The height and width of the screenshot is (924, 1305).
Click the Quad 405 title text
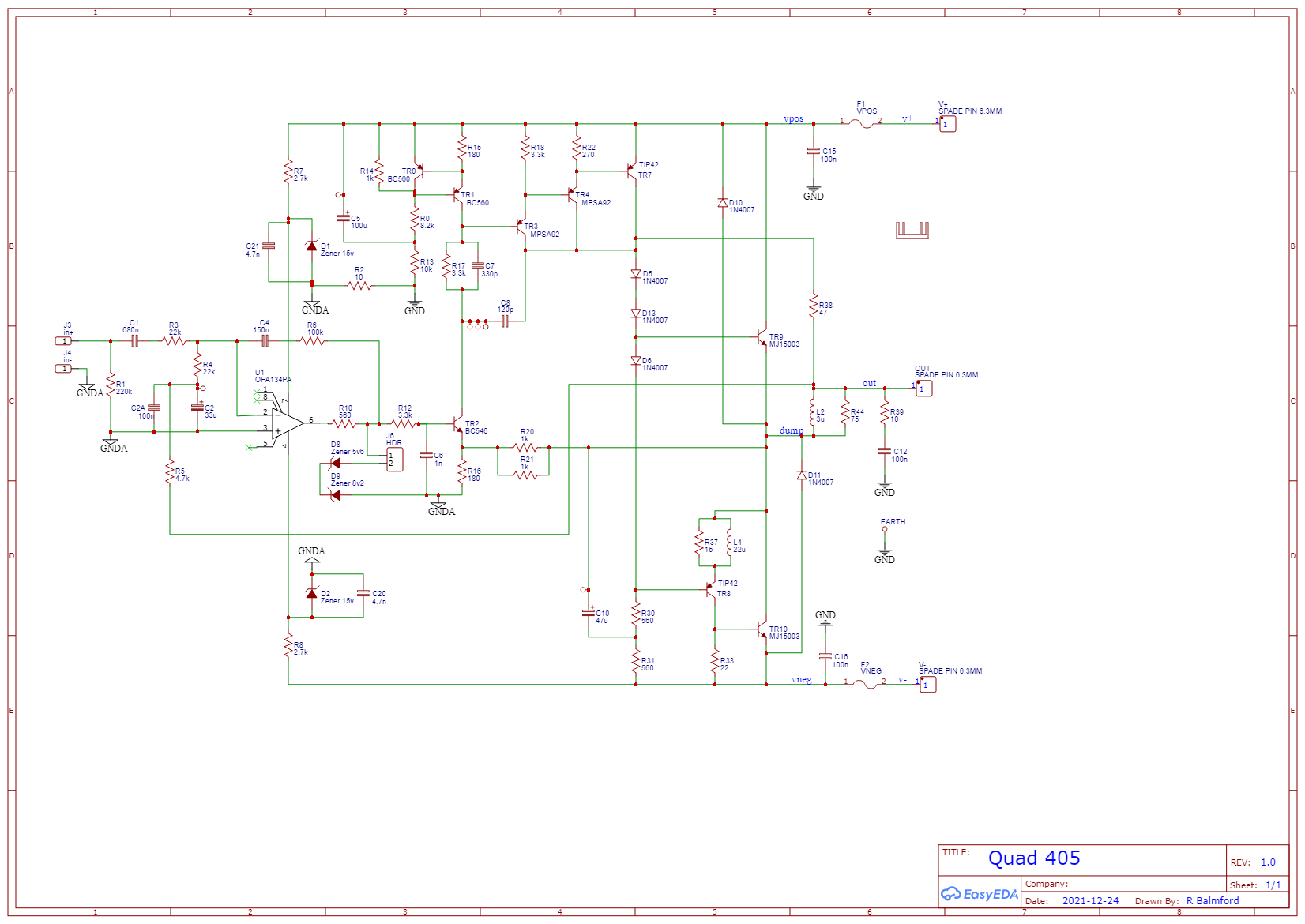pyautogui.click(x=1036, y=858)
